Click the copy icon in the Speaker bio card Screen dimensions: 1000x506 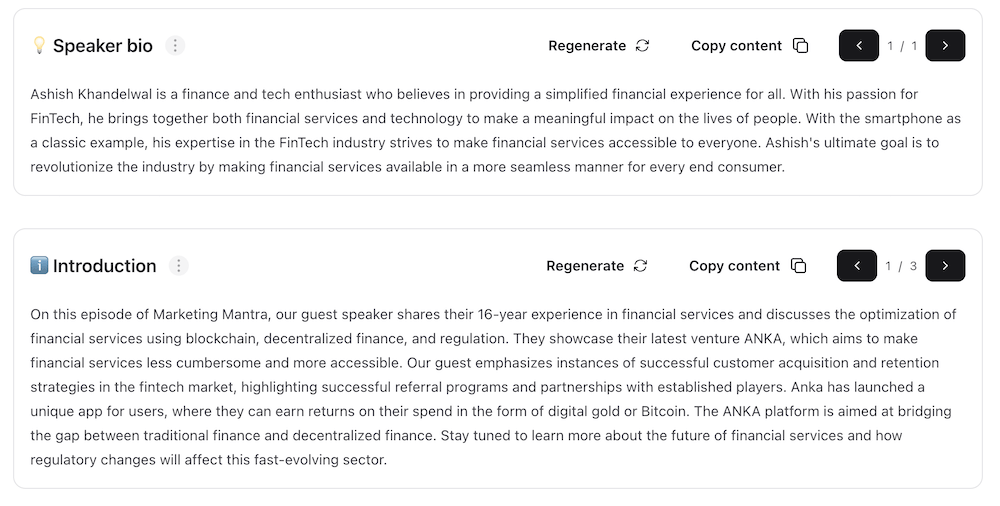pyautogui.click(x=800, y=46)
